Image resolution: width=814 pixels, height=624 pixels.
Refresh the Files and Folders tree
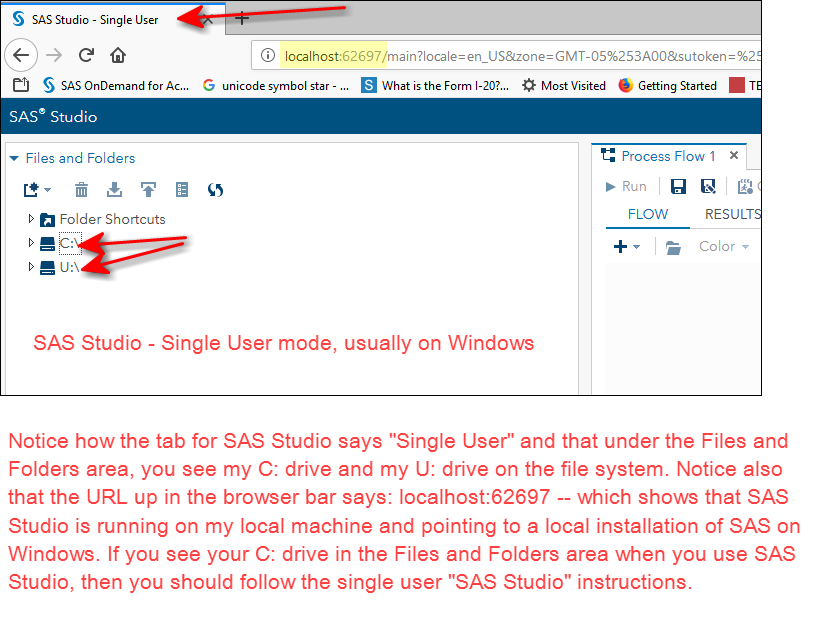(x=215, y=189)
